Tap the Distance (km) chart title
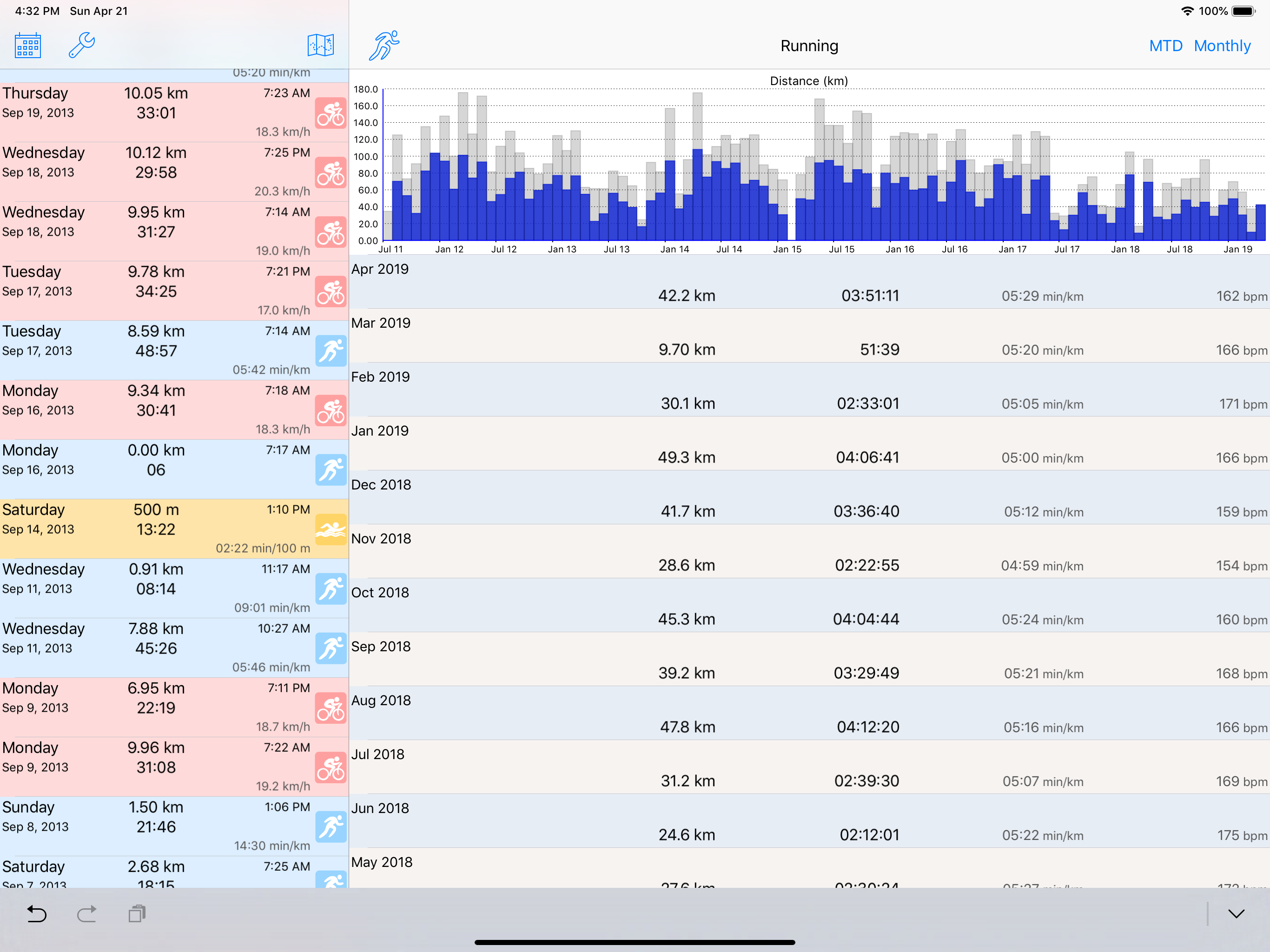 (x=808, y=81)
